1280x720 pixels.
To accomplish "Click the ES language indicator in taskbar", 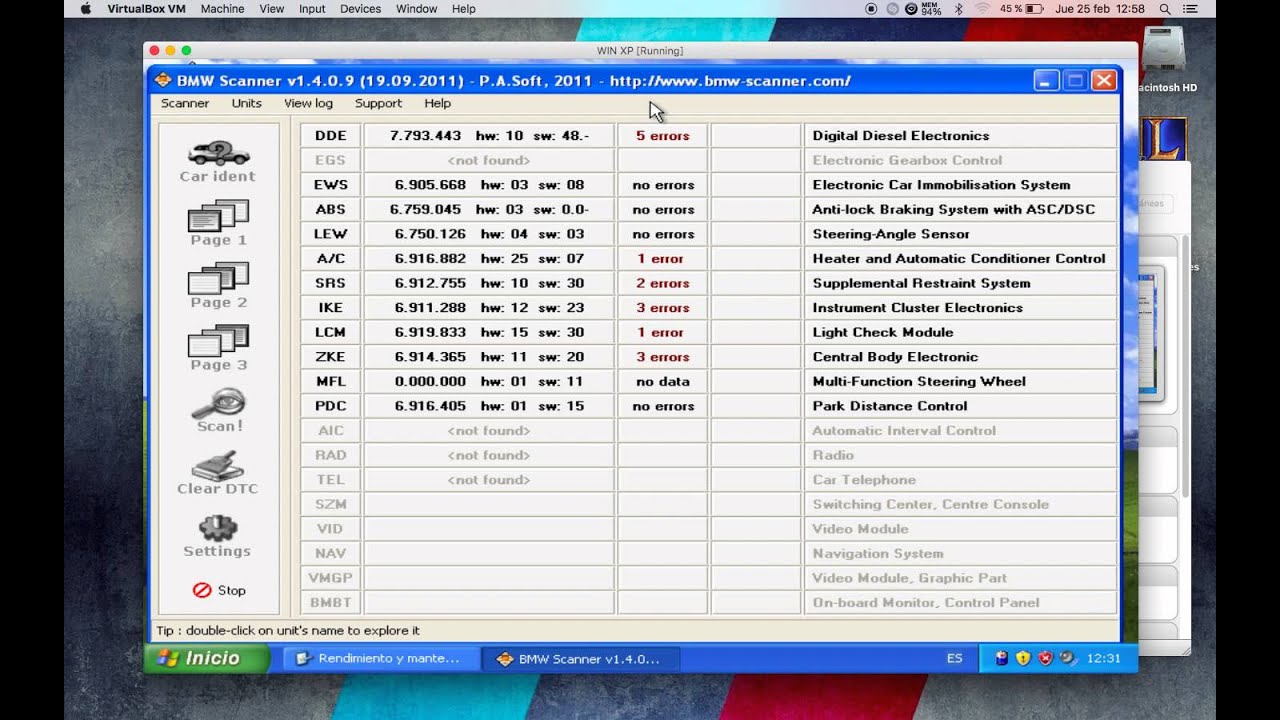I will [955, 659].
